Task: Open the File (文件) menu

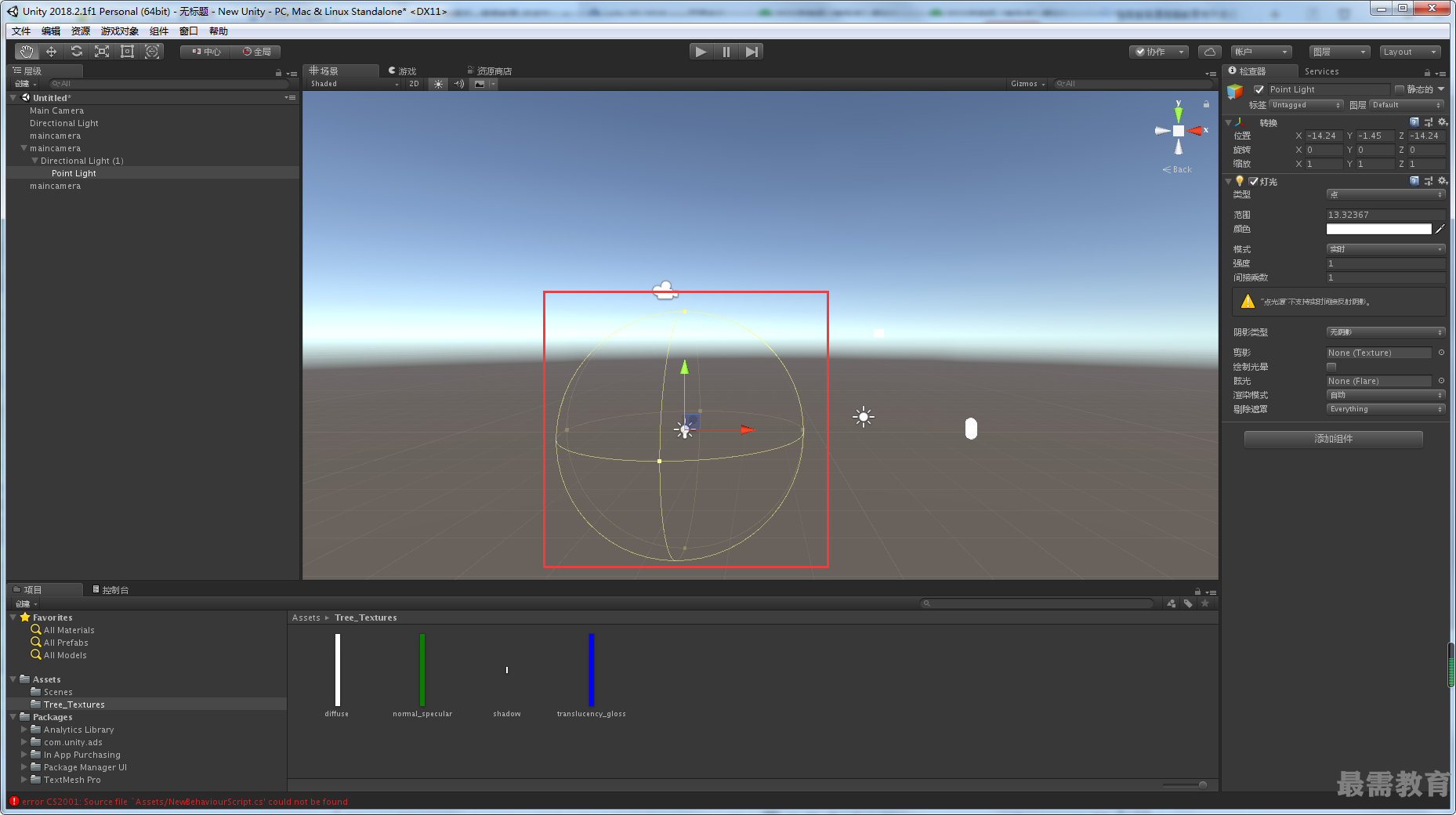Action: click(21, 31)
